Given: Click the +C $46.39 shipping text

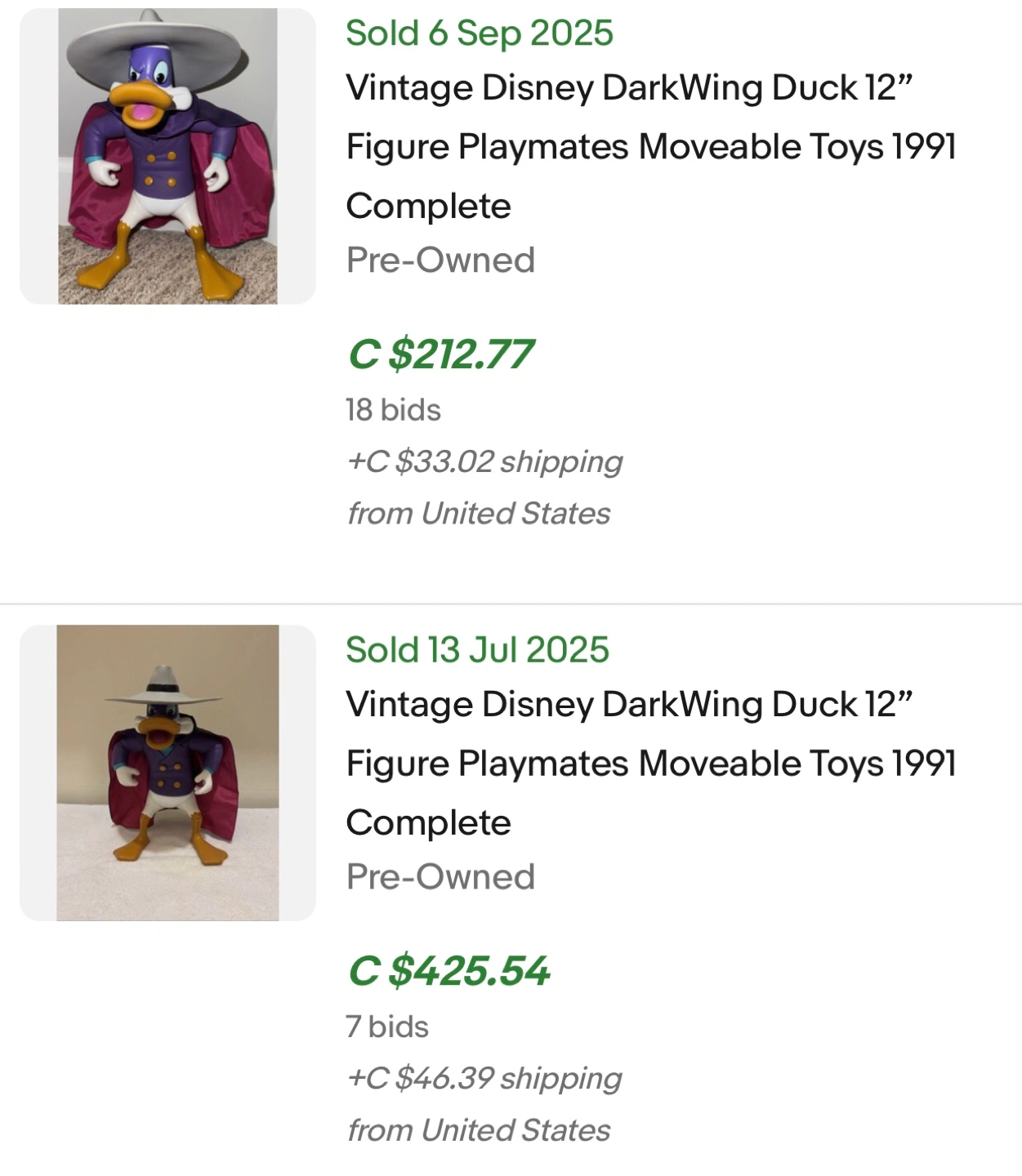Looking at the screenshot, I should (x=484, y=1078).
